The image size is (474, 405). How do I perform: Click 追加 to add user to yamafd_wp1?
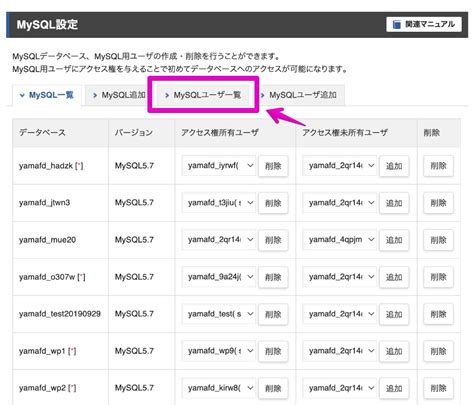click(x=394, y=351)
